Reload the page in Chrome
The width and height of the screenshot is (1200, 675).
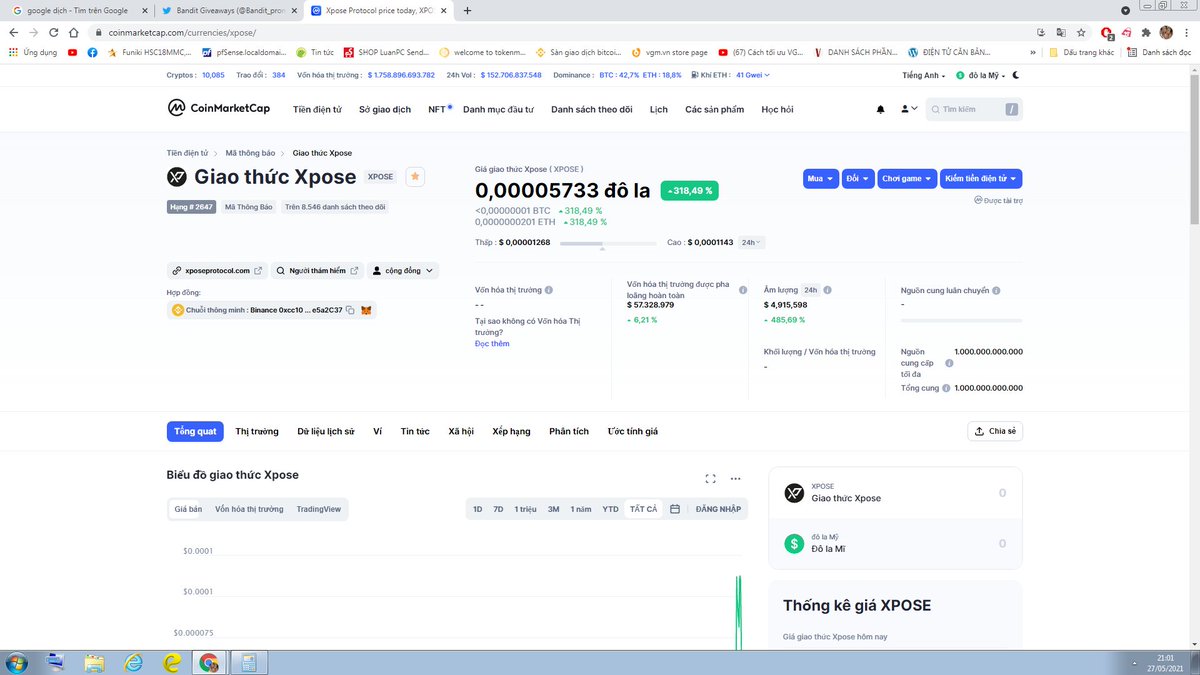[x=54, y=32]
